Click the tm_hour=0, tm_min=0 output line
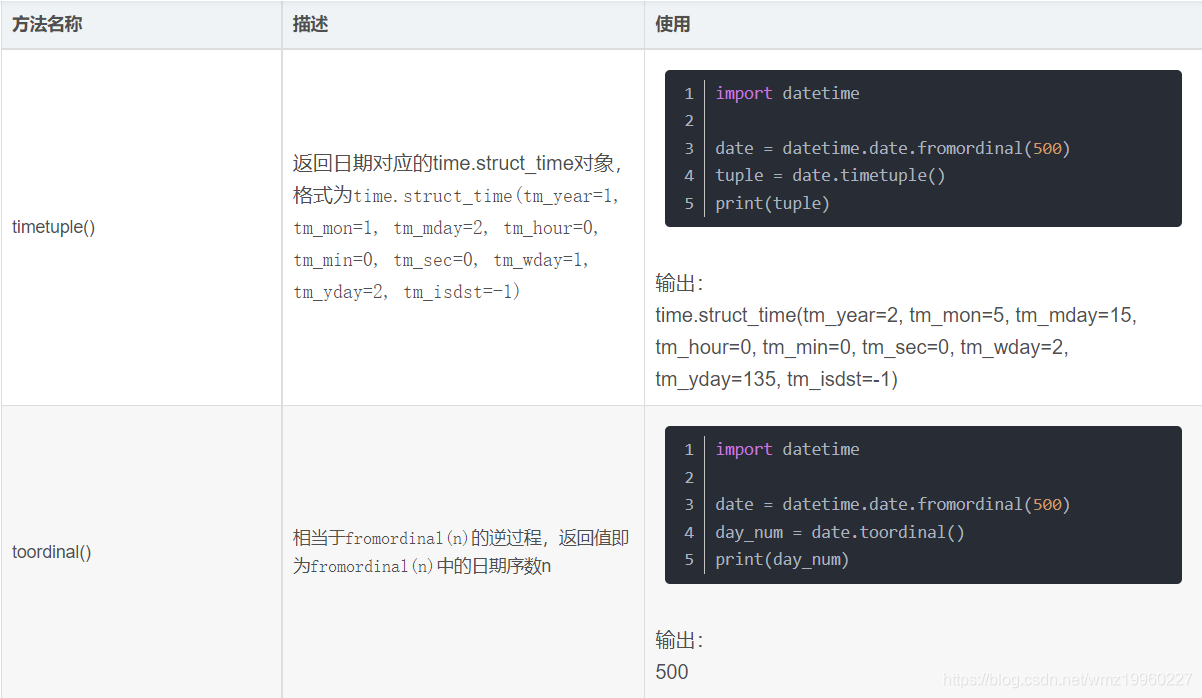Viewport: 1202px width, 698px height. [862, 348]
